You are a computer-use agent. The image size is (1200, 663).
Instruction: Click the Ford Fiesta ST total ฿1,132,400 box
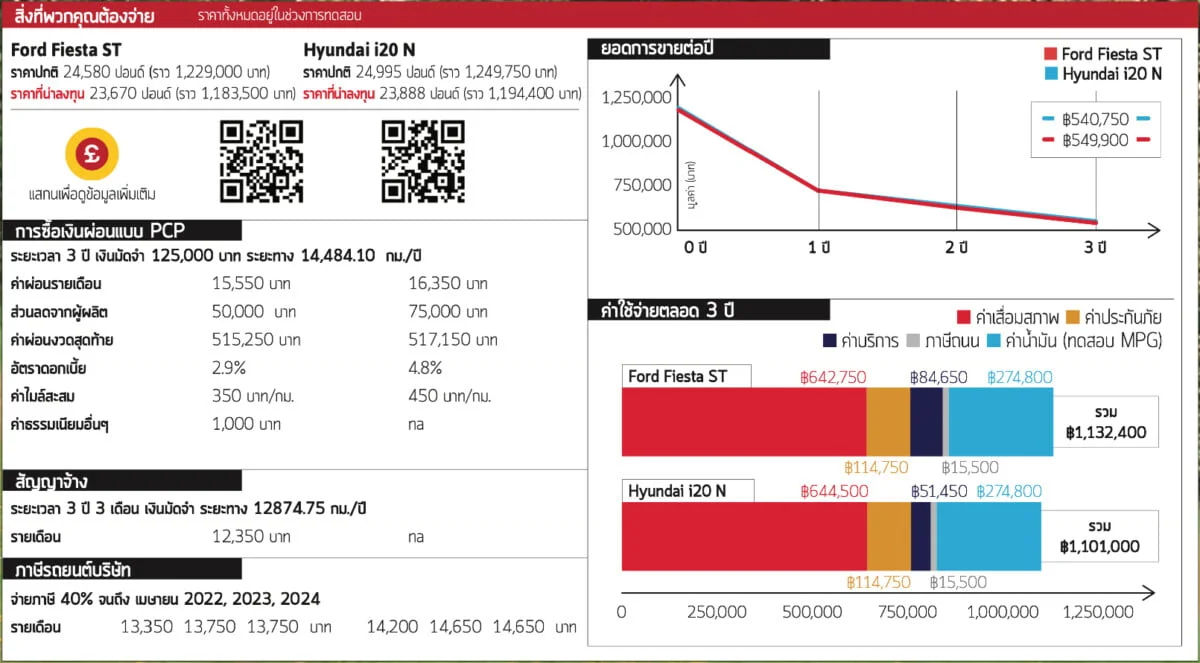point(1105,424)
